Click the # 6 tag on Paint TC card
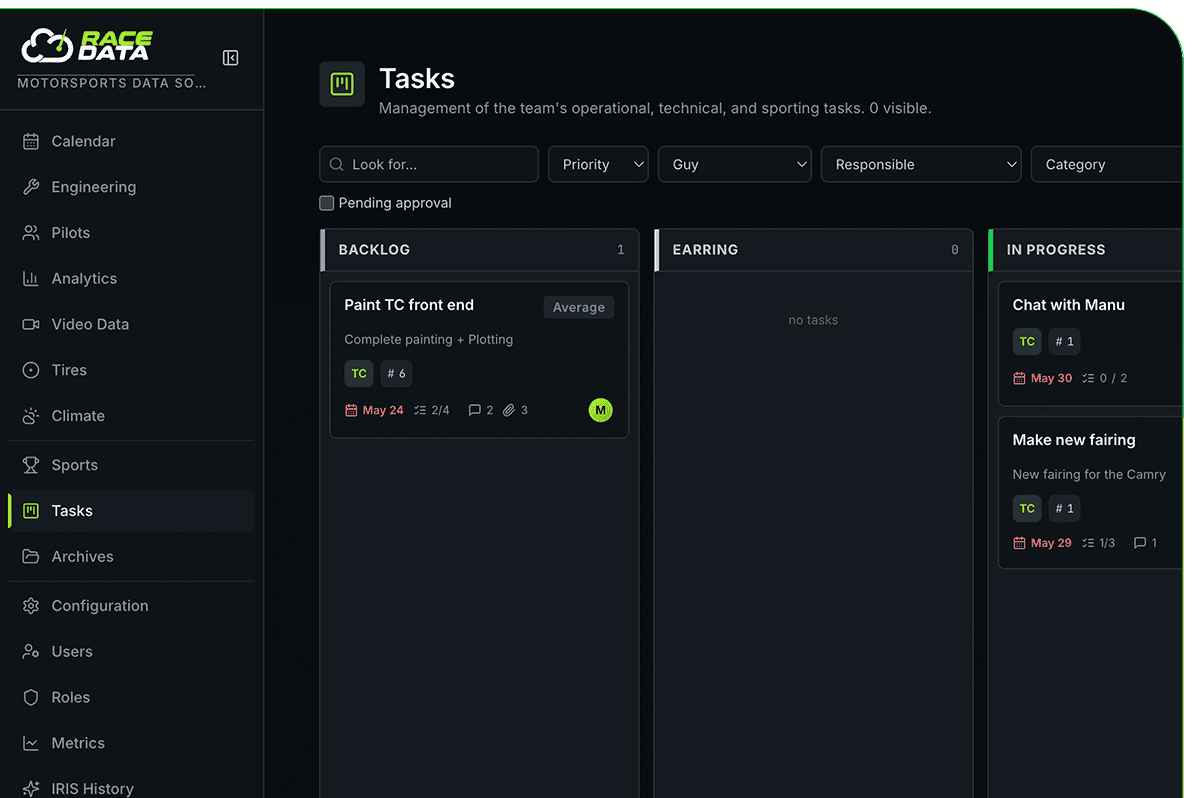Viewport: 1194px width, 798px height. 396,374
